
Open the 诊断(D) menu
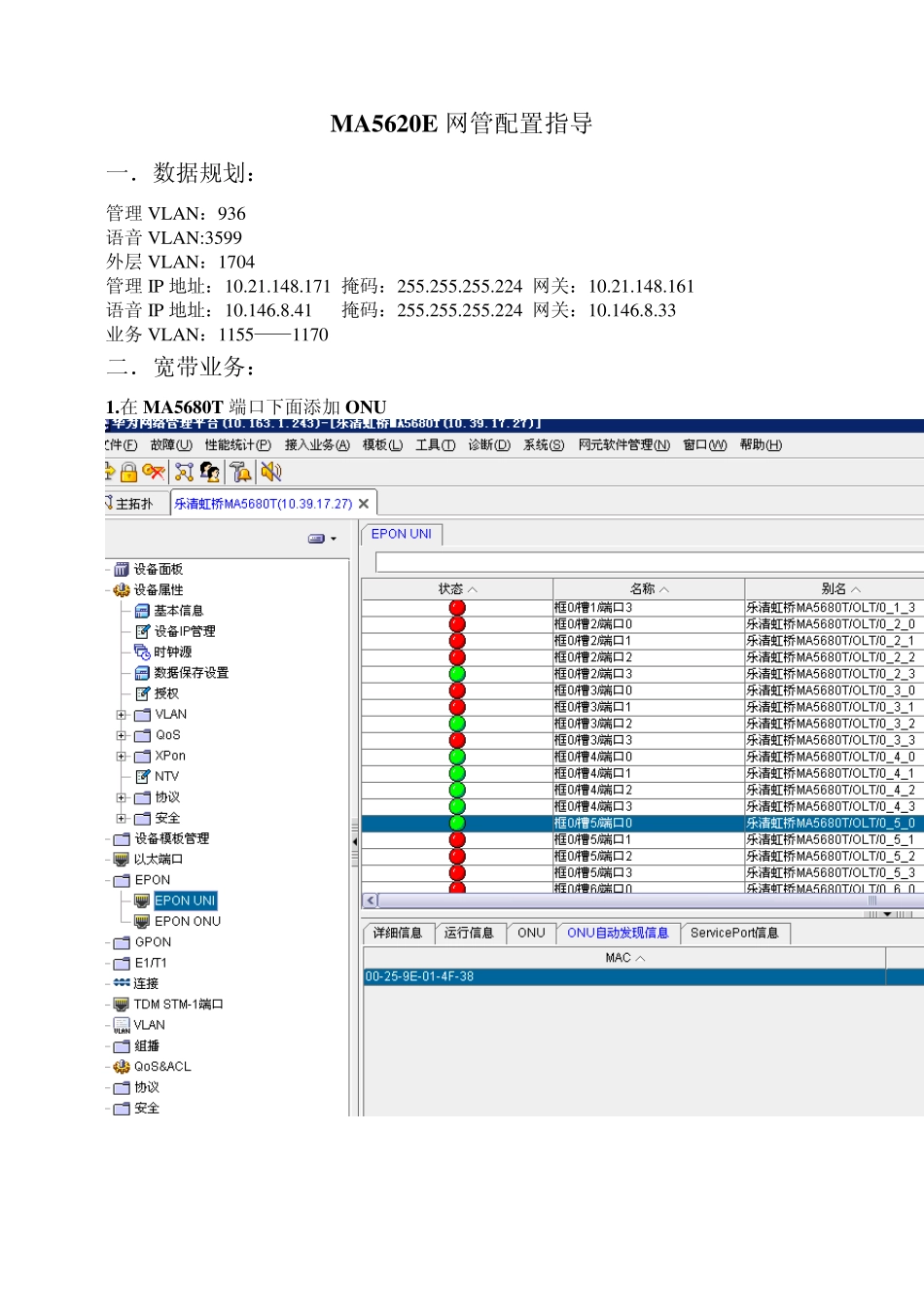(x=489, y=445)
